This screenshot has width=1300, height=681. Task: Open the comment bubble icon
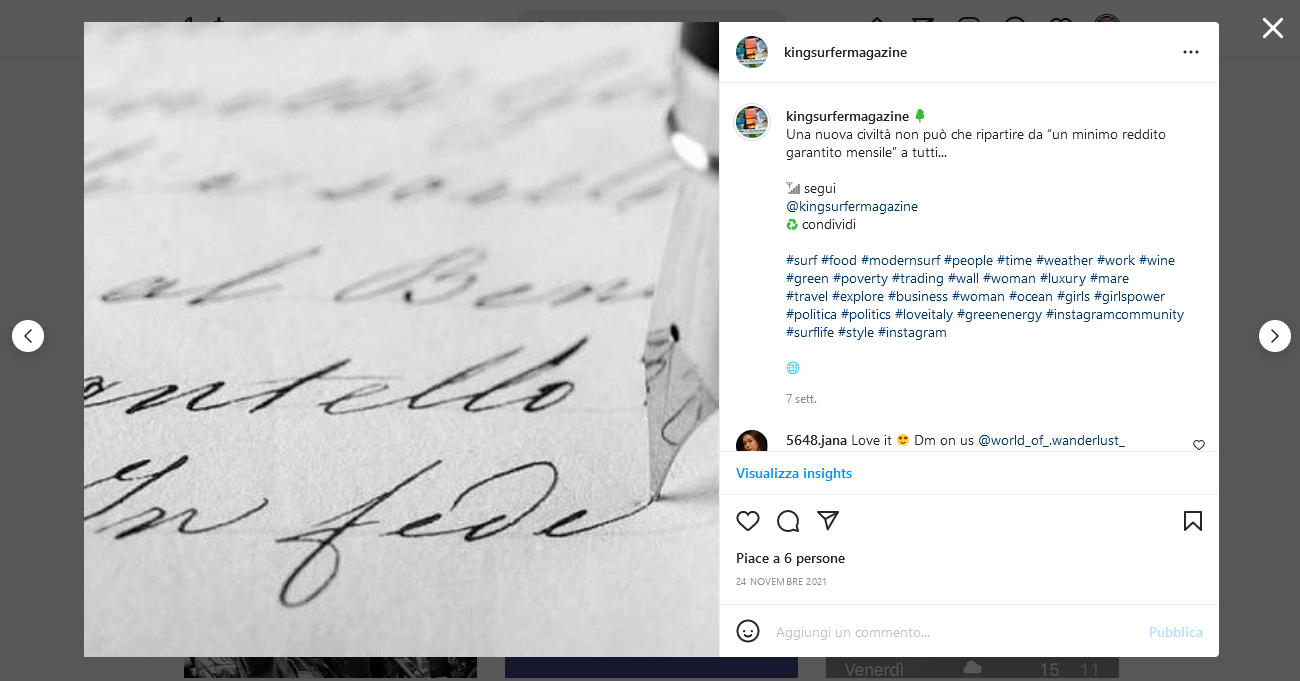coord(788,521)
